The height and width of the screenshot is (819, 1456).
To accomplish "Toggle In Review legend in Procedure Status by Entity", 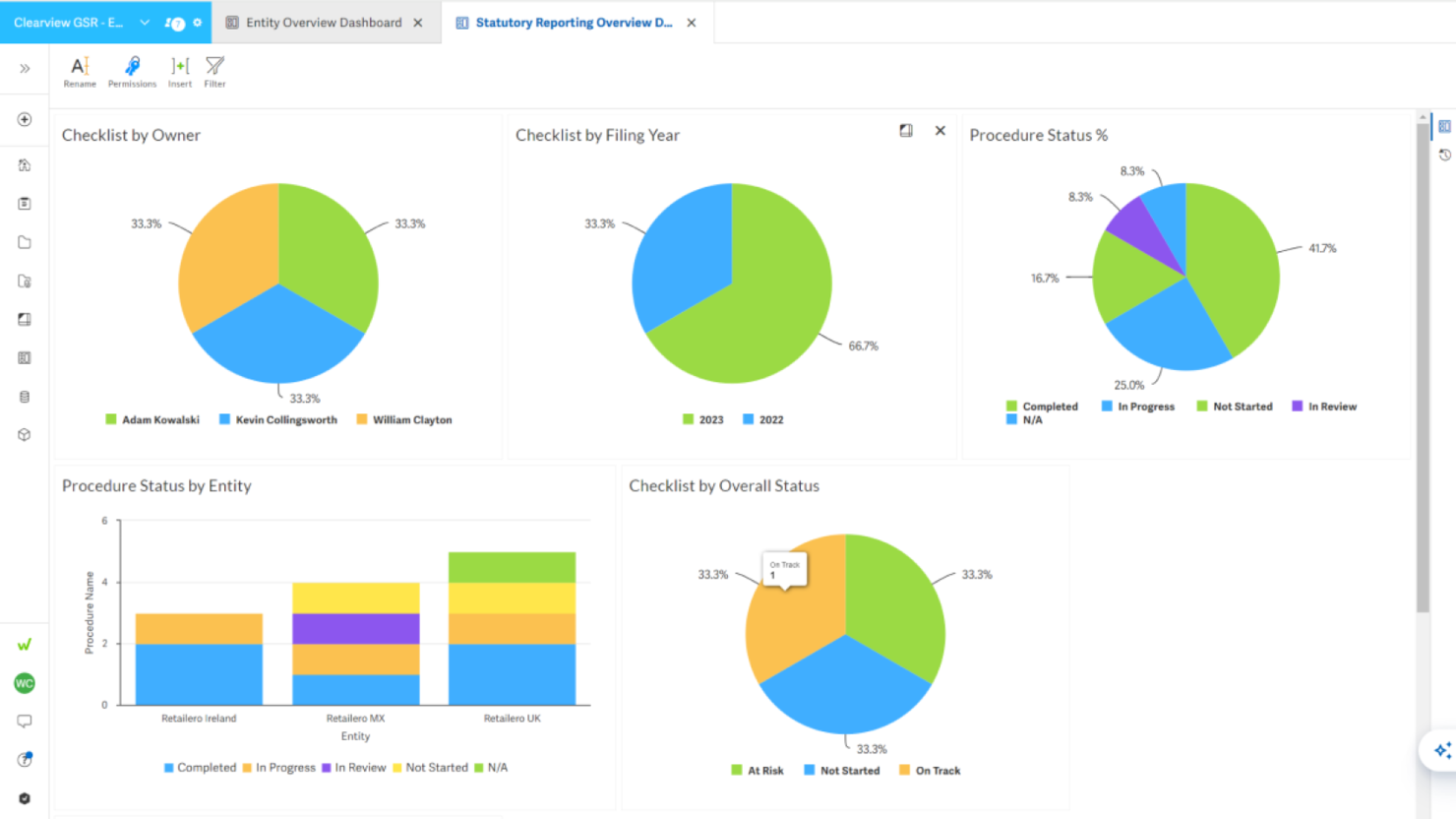I will point(354,768).
